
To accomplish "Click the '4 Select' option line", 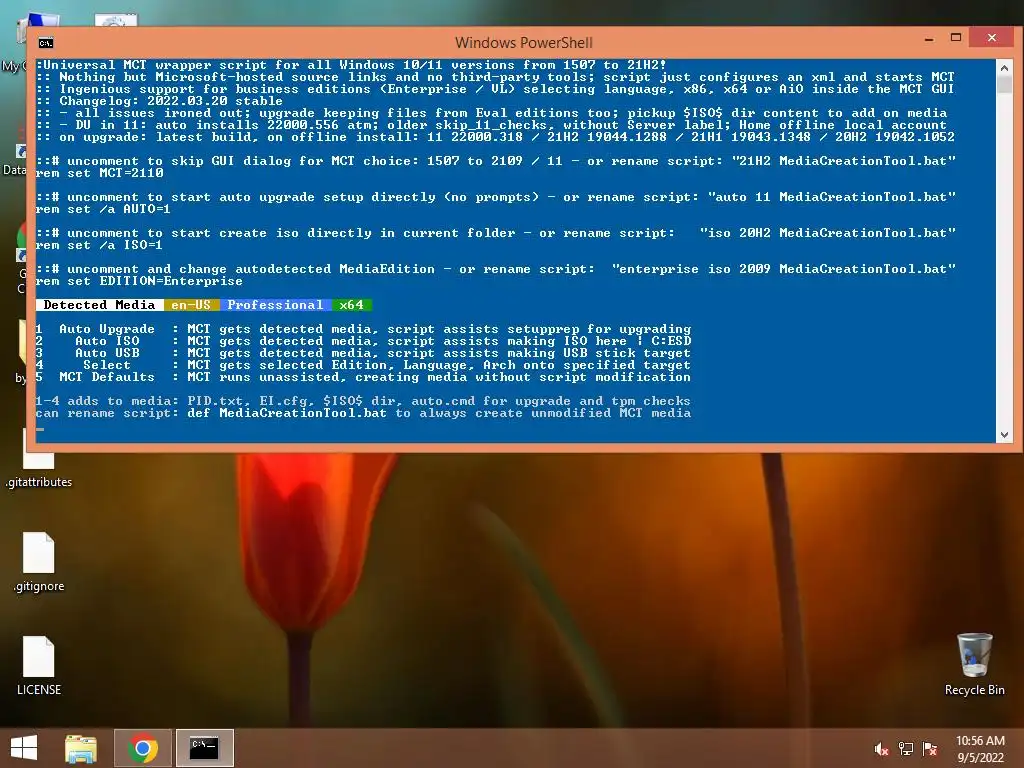I will tap(363, 365).
